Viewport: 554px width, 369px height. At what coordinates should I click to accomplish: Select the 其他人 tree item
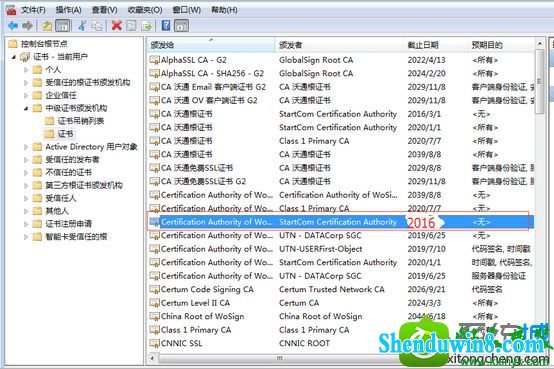pos(57,211)
